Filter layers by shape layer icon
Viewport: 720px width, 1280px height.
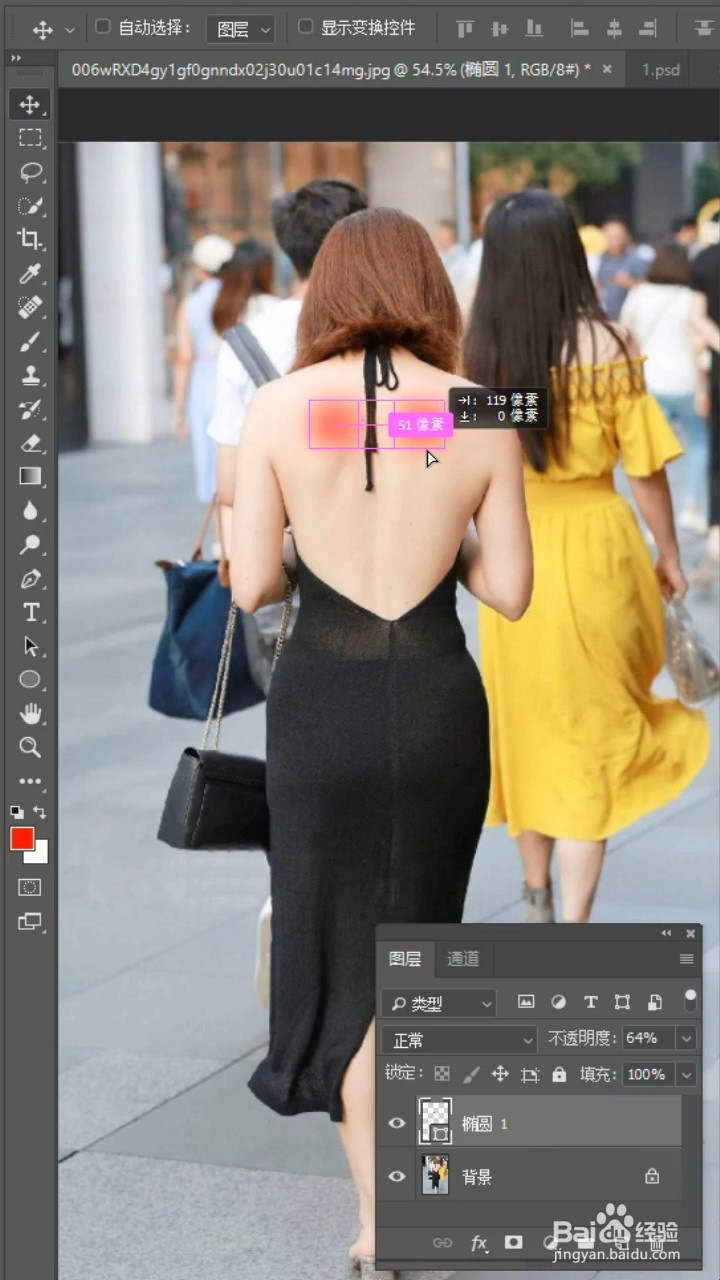pyautogui.click(x=622, y=1002)
